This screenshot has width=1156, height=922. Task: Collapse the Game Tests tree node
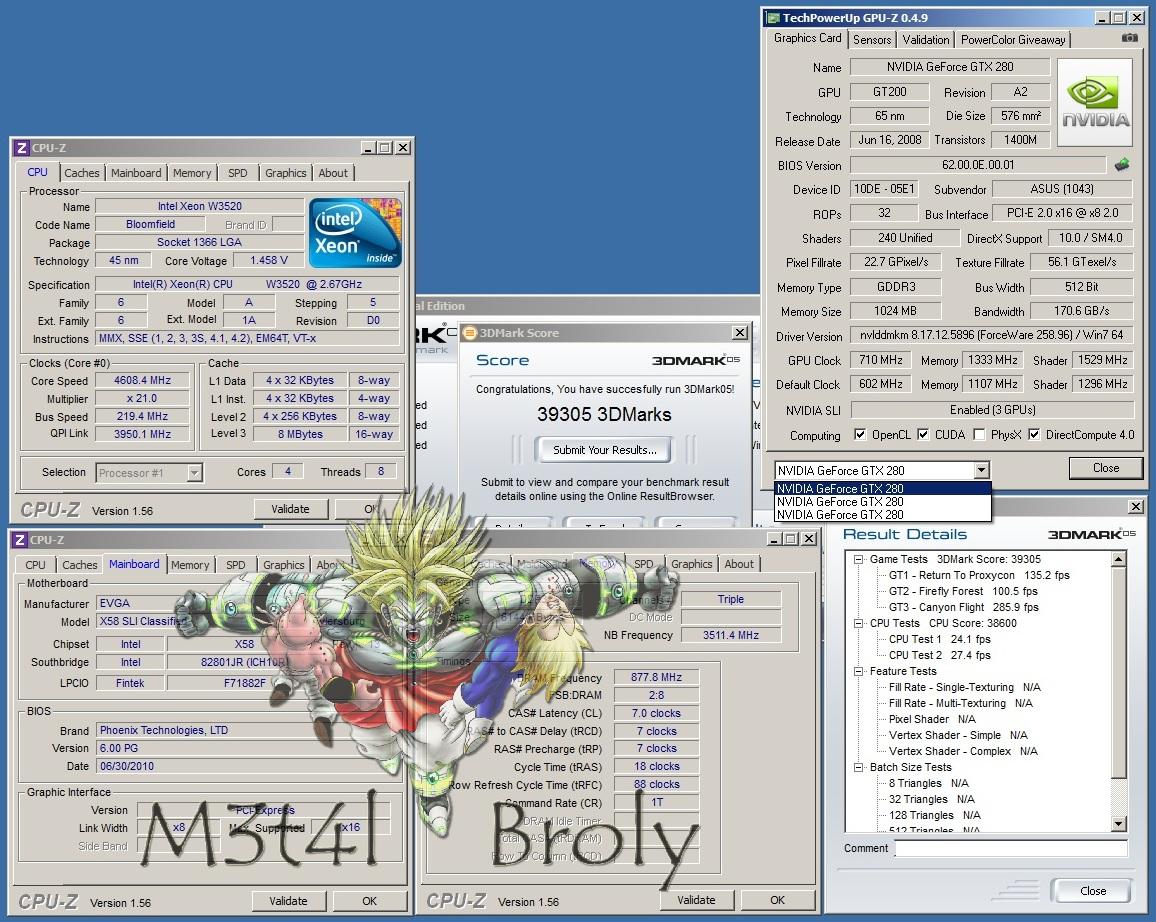858,559
